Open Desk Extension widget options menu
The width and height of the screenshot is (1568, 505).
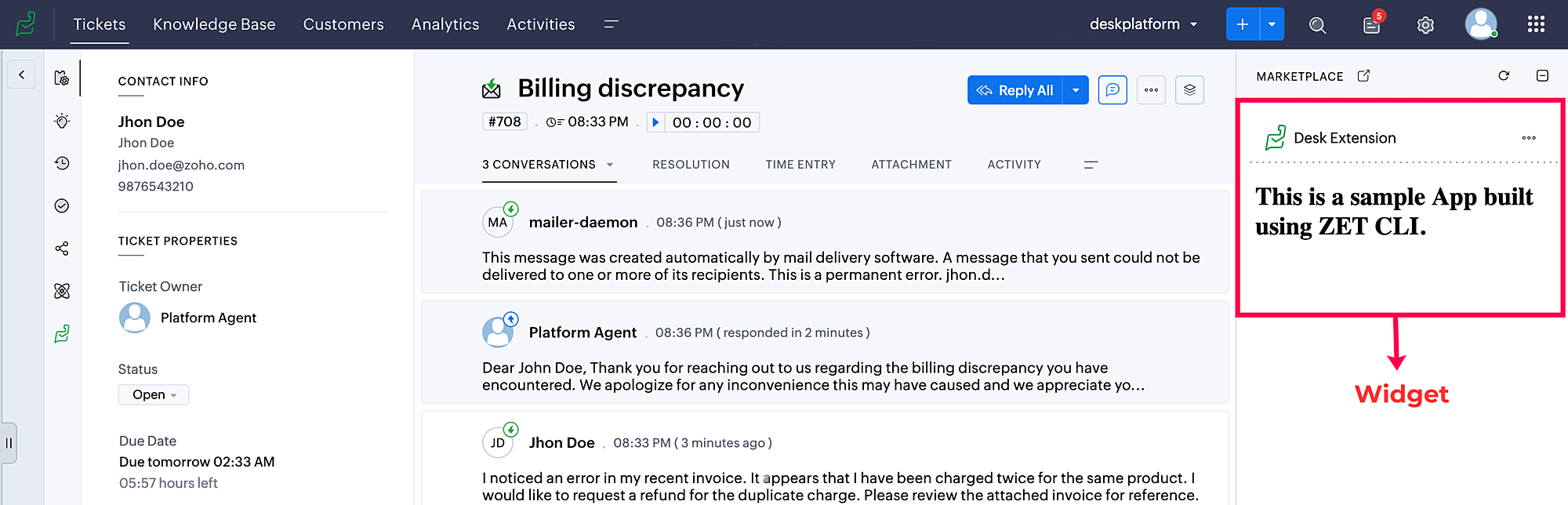click(x=1529, y=138)
